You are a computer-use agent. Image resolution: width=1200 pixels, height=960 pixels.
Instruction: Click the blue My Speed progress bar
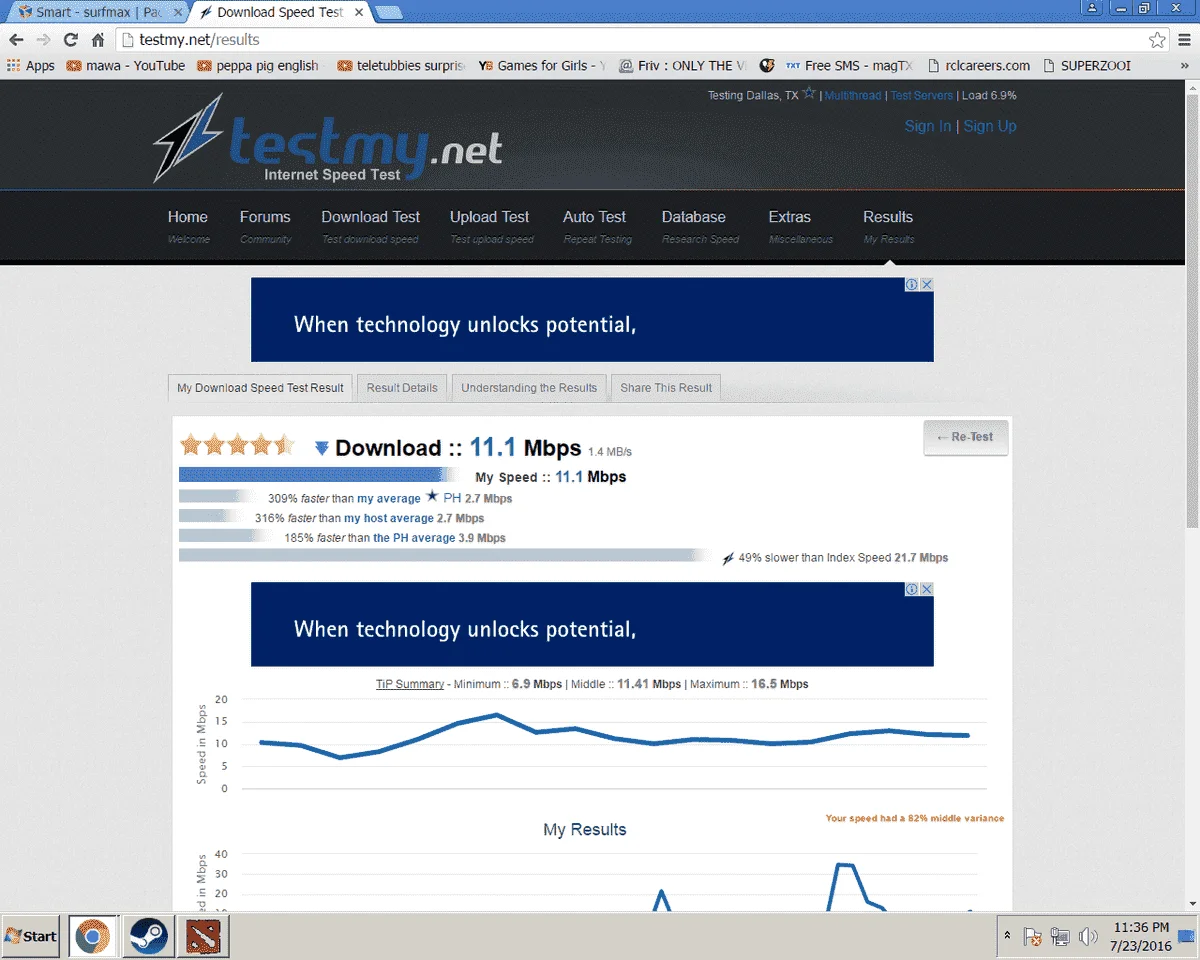tap(318, 475)
